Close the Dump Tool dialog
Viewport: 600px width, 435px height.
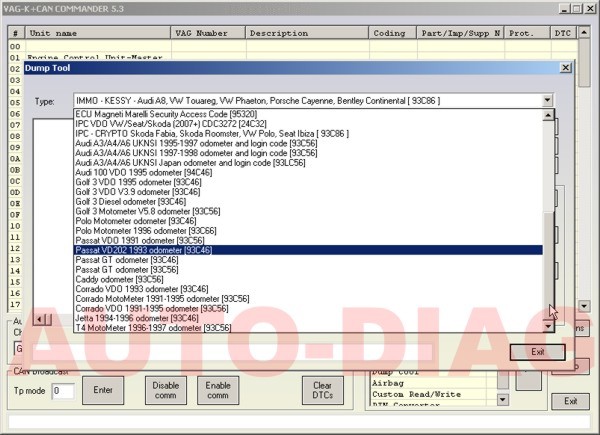pyautogui.click(x=566, y=68)
